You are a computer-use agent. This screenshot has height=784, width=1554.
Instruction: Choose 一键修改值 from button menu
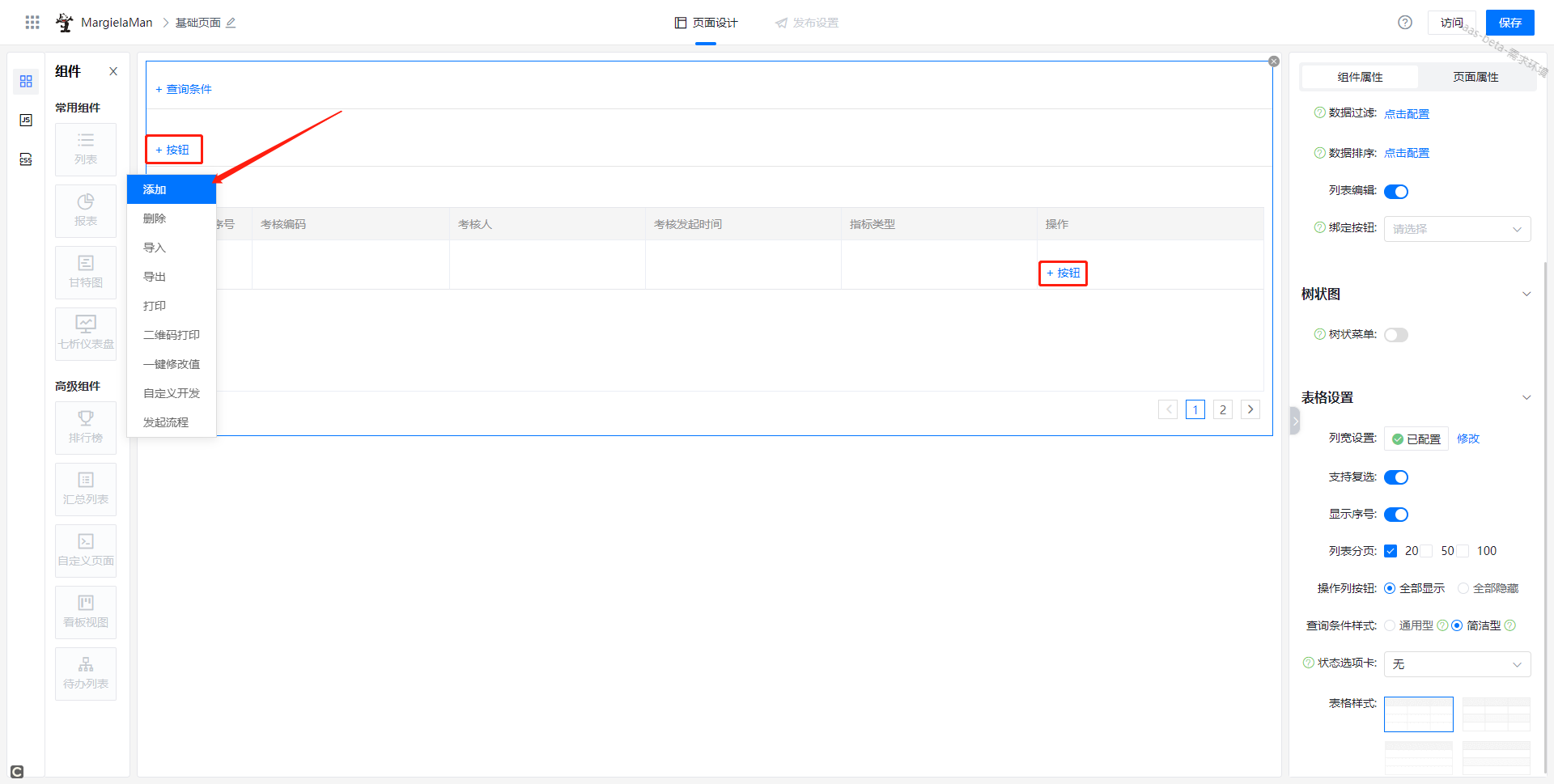(x=172, y=364)
